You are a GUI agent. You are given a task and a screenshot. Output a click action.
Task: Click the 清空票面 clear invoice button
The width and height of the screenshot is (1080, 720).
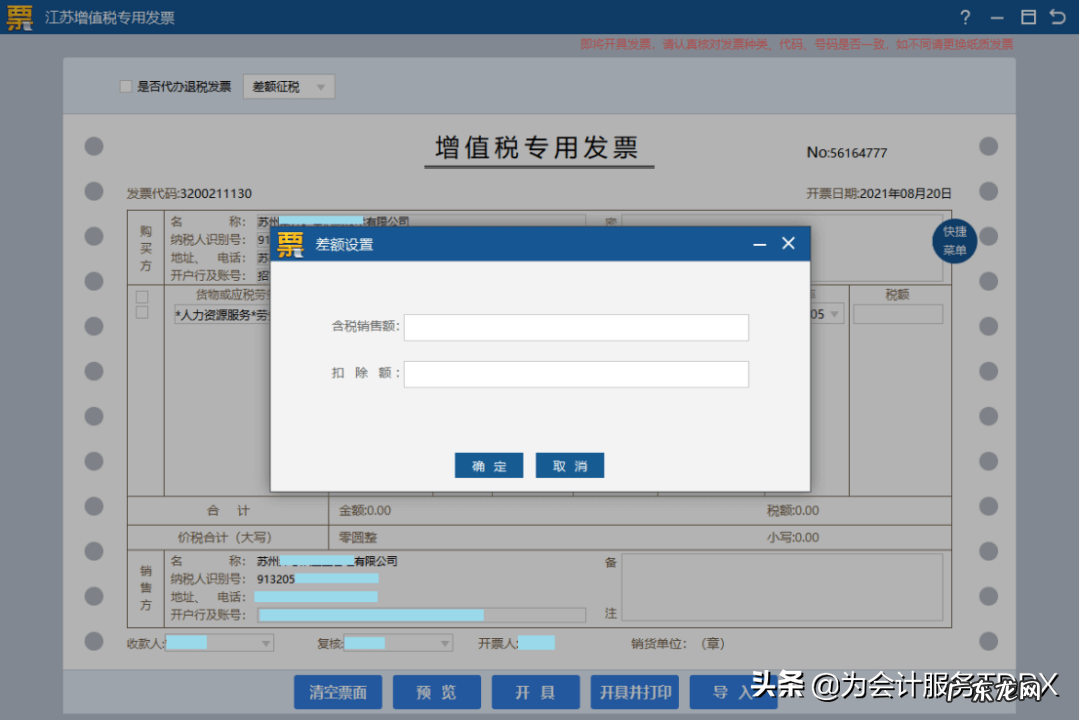pyautogui.click(x=337, y=691)
